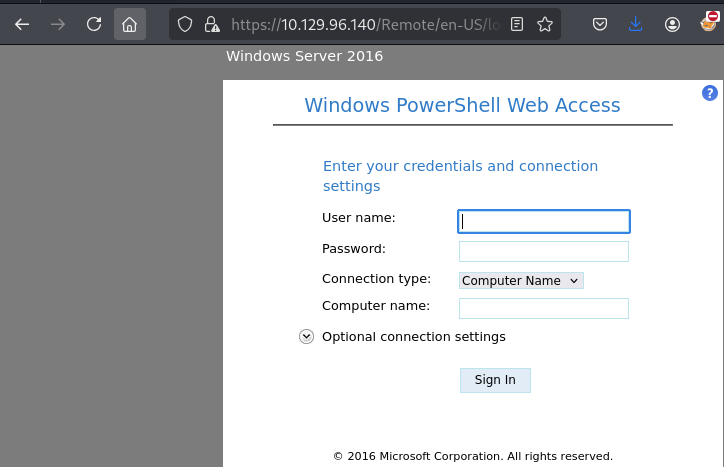Open the downloads arrow icon
The width and height of the screenshot is (724, 467).
coord(635,24)
